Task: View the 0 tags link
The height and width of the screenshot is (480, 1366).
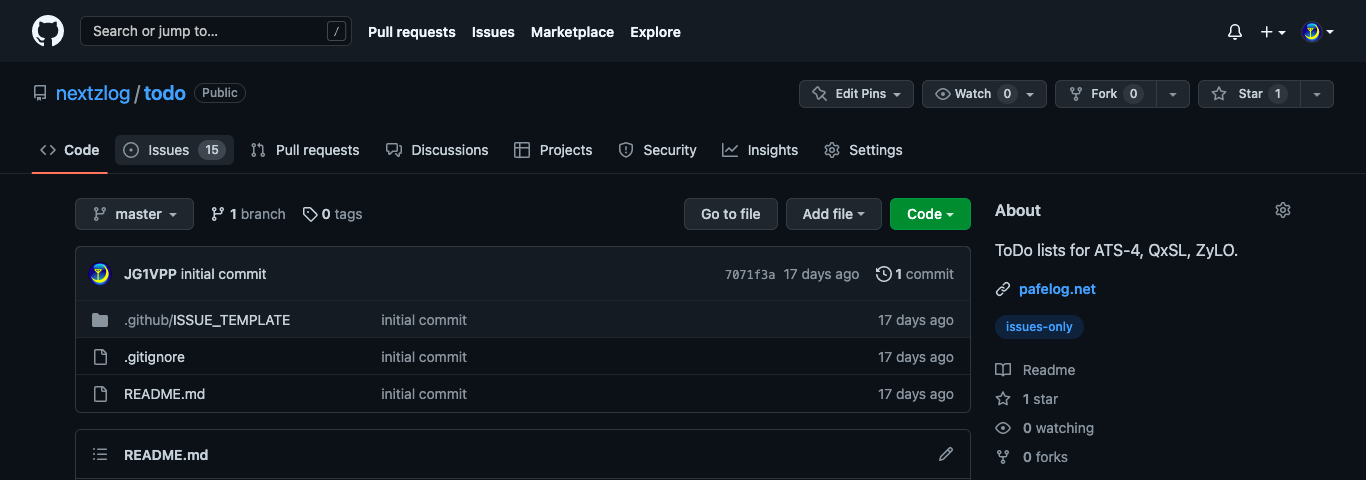Action: [x=333, y=214]
